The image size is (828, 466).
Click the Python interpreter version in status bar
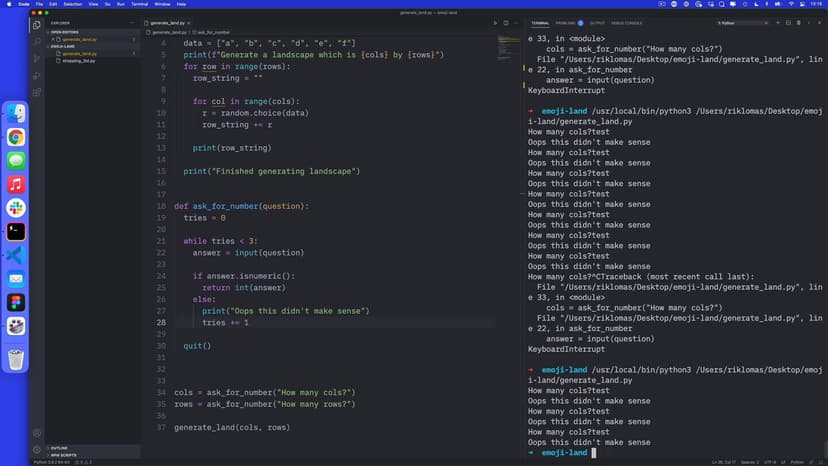point(48,462)
